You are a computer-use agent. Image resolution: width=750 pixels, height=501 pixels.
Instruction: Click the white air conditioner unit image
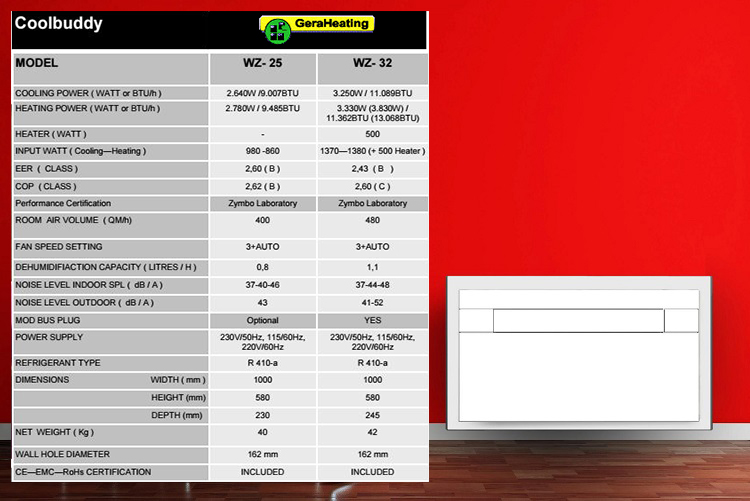coord(579,353)
